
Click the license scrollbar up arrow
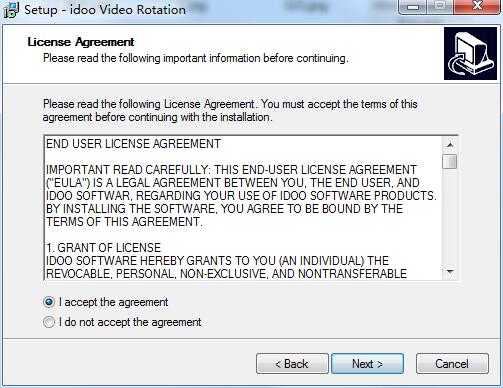tap(450, 145)
